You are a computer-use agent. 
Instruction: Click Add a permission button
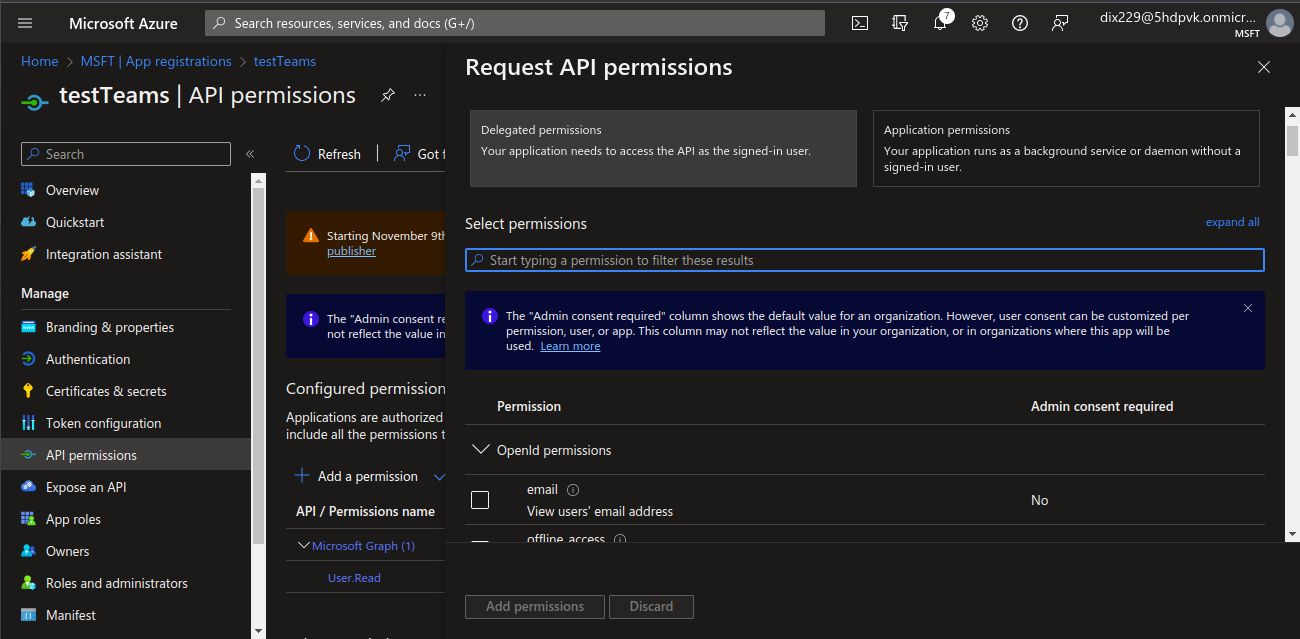pos(357,476)
